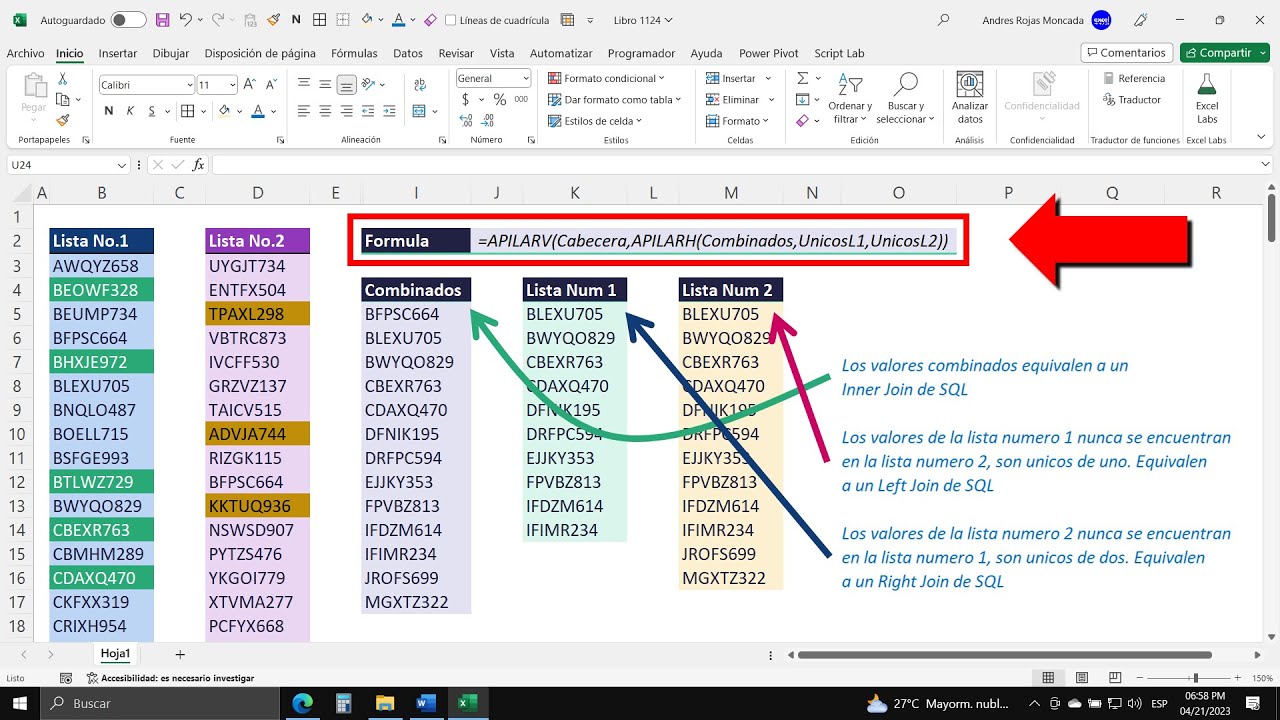Screen dimensions: 1280x720
Task: Align text to the left
Action: (304, 111)
